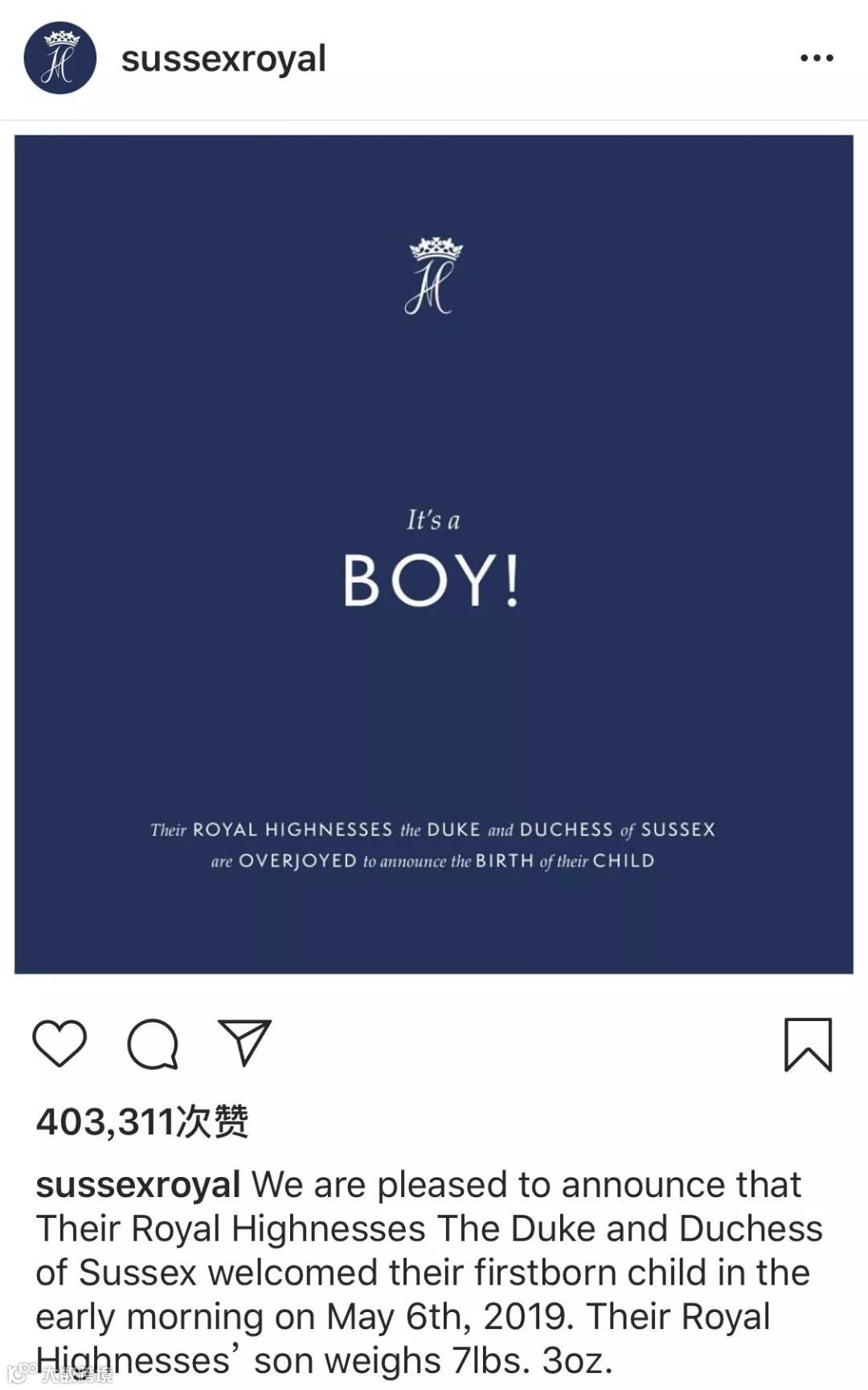Tap the "Overjoyed to announce the birth" line

pyautogui.click(x=432, y=861)
